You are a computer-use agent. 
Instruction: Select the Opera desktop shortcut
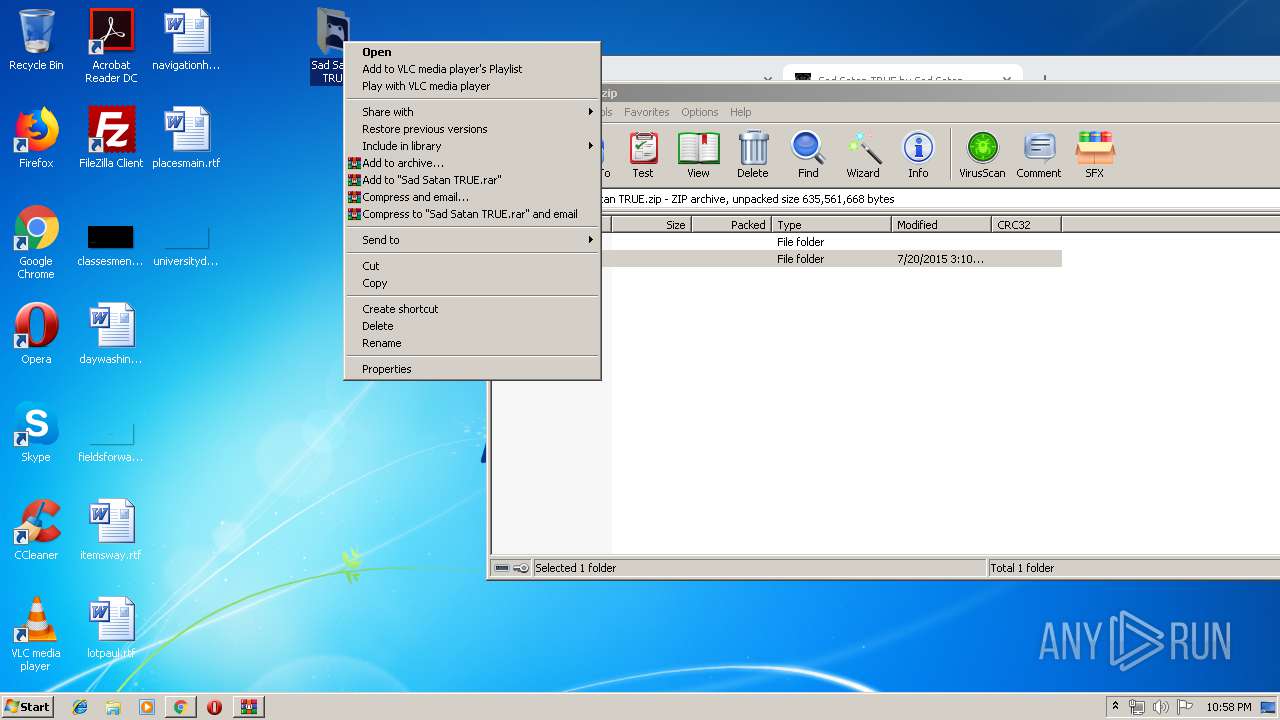pyautogui.click(x=36, y=334)
